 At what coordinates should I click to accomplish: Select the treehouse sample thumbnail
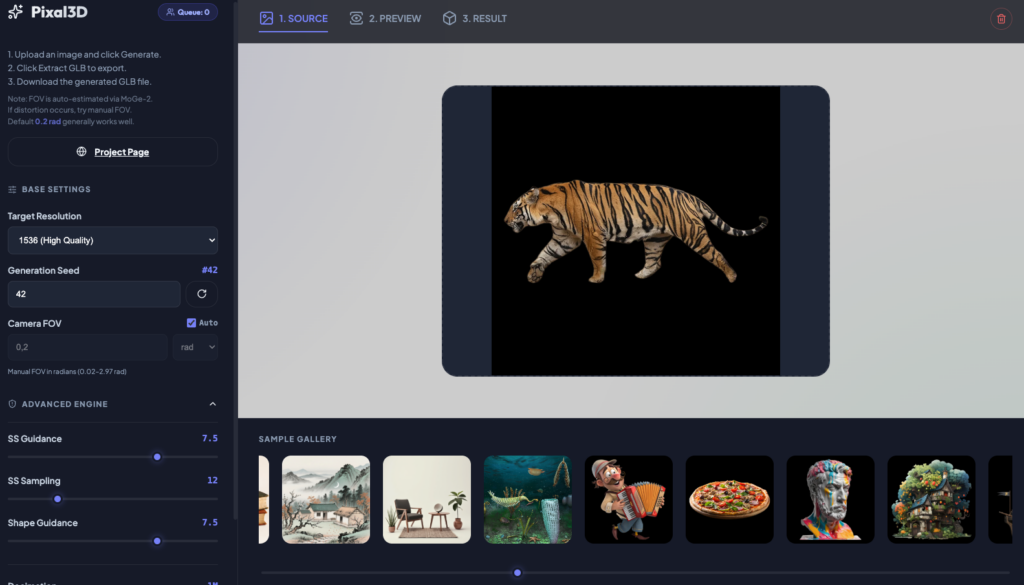[931, 499]
